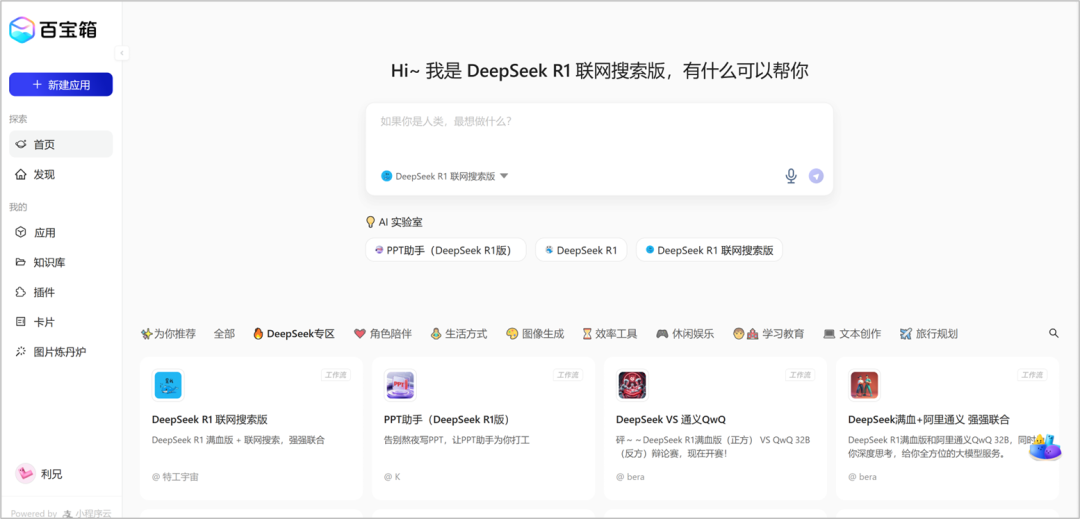The width and height of the screenshot is (1080, 519).
Task: Open the DeepSeek R1 联网搜索版 card title
Action: [209, 419]
